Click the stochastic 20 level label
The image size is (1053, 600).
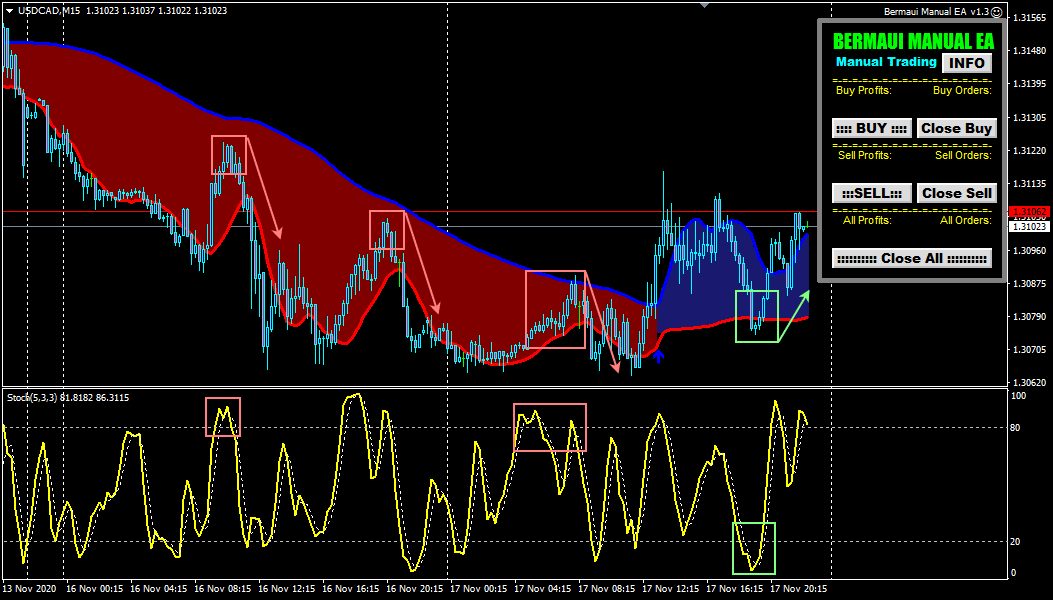click(1016, 542)
